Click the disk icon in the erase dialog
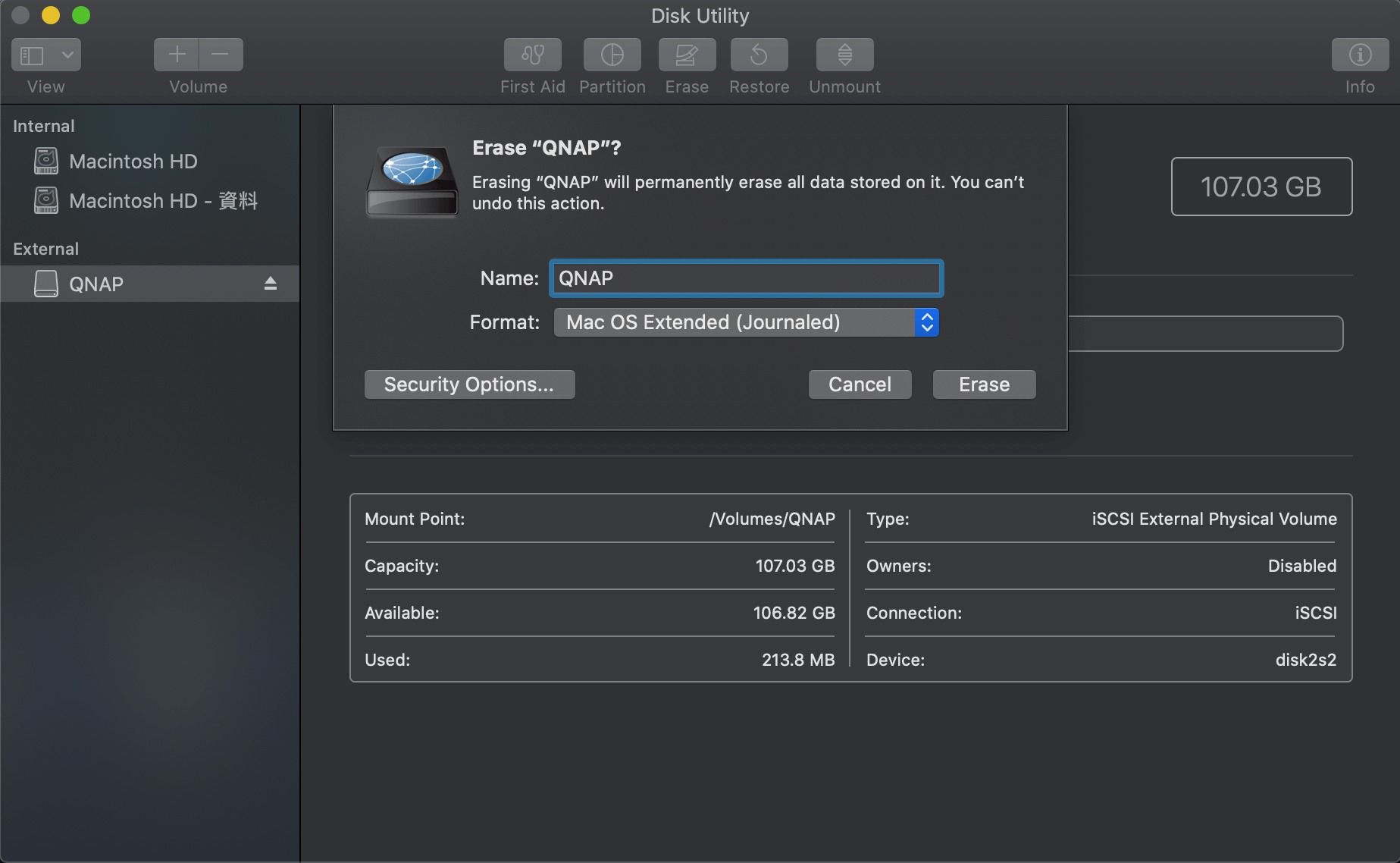 [412, 182]
